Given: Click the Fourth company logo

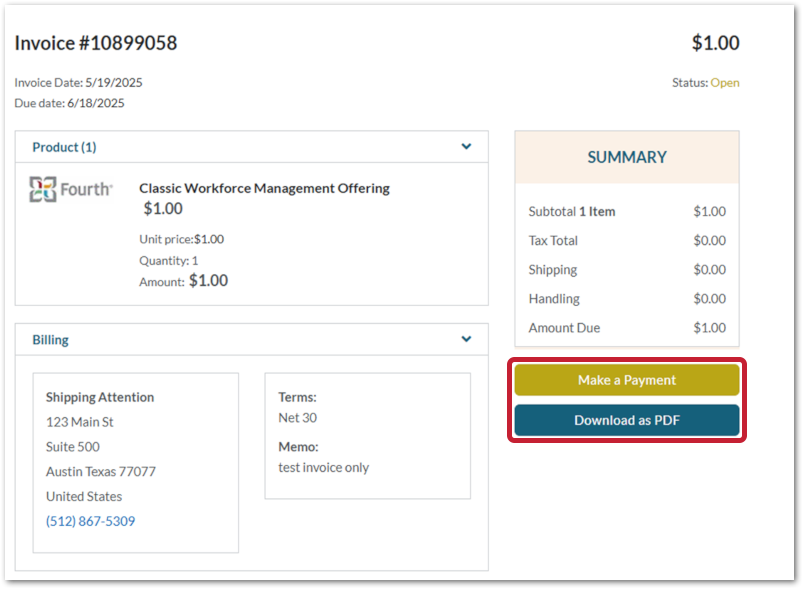Looking at the screenshot, I should coord(71,189).
